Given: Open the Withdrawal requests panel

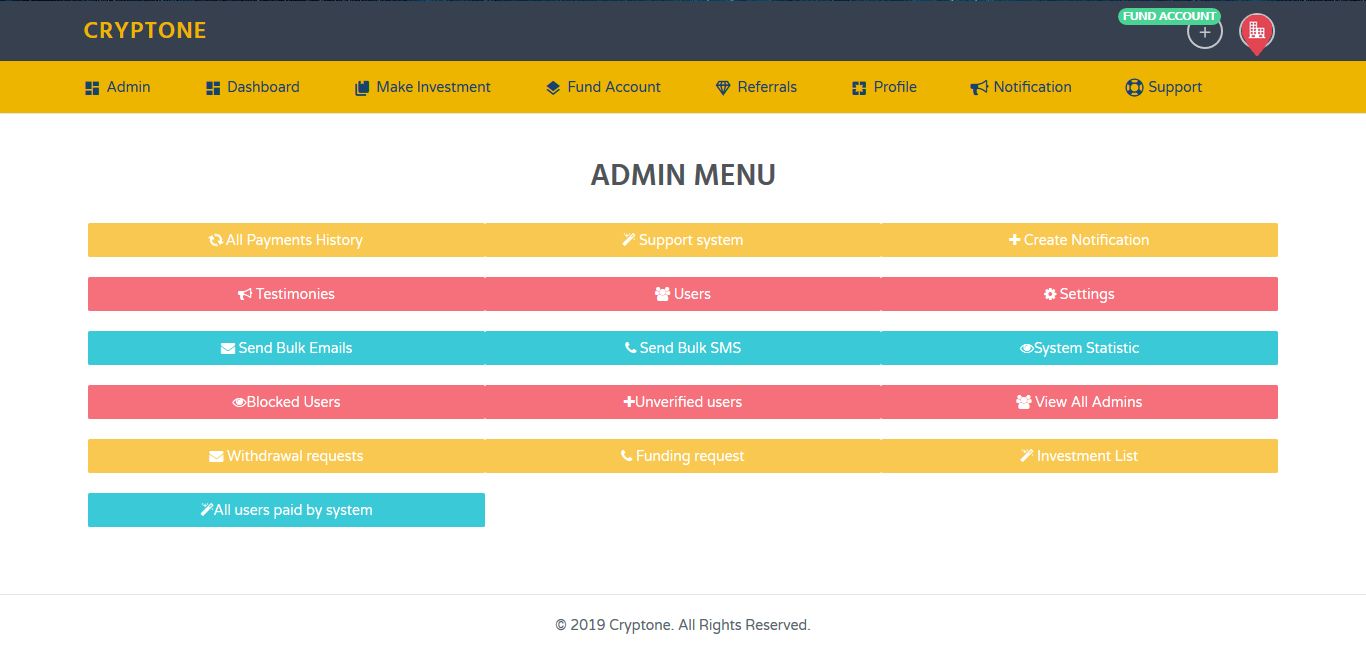Looking at the screenshot, I should pyautogui.click(x=286, y=456).
